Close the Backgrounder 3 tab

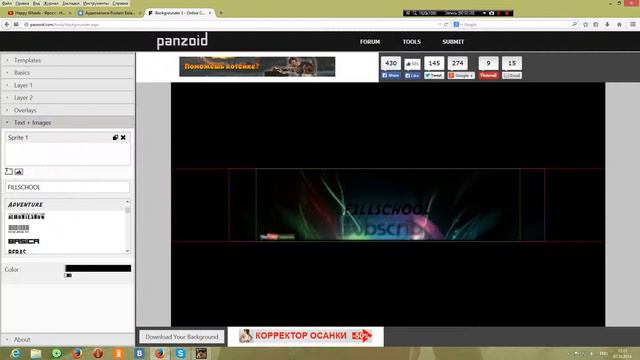[x=210, y=13]
